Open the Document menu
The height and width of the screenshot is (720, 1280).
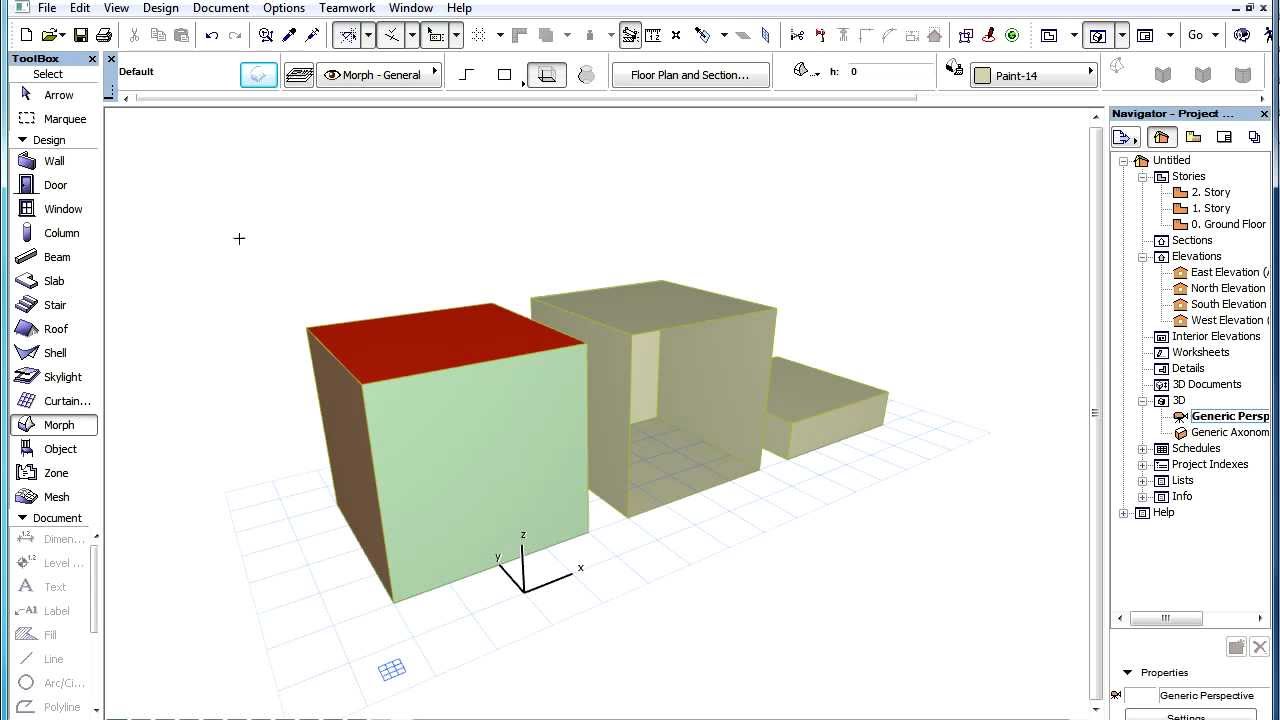click(x=220, y=8)
